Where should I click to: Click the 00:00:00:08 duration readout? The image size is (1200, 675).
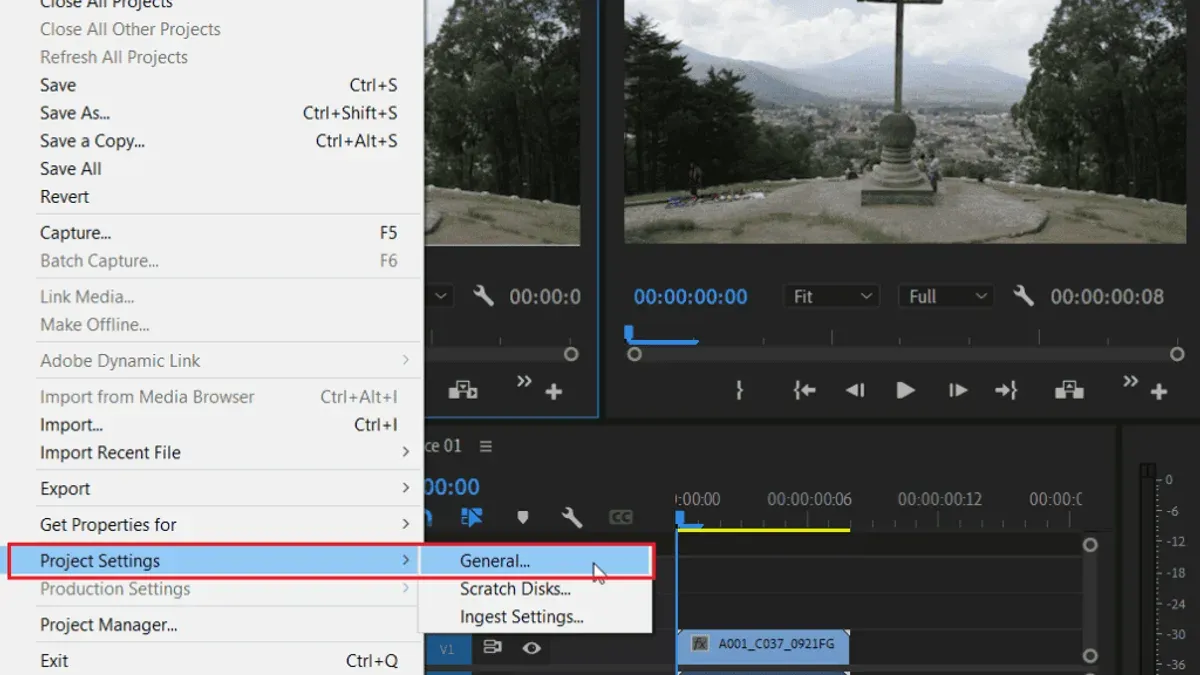pyautogui.click(x=1107, y=297)
